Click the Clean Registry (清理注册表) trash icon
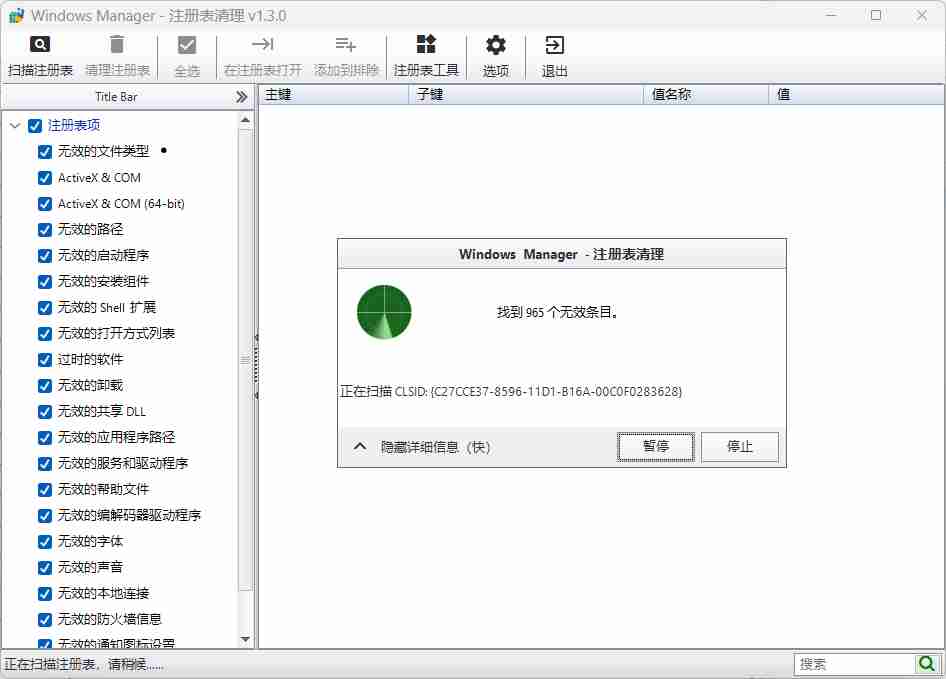This screenshot has height=679, width=946. (117, 45)
